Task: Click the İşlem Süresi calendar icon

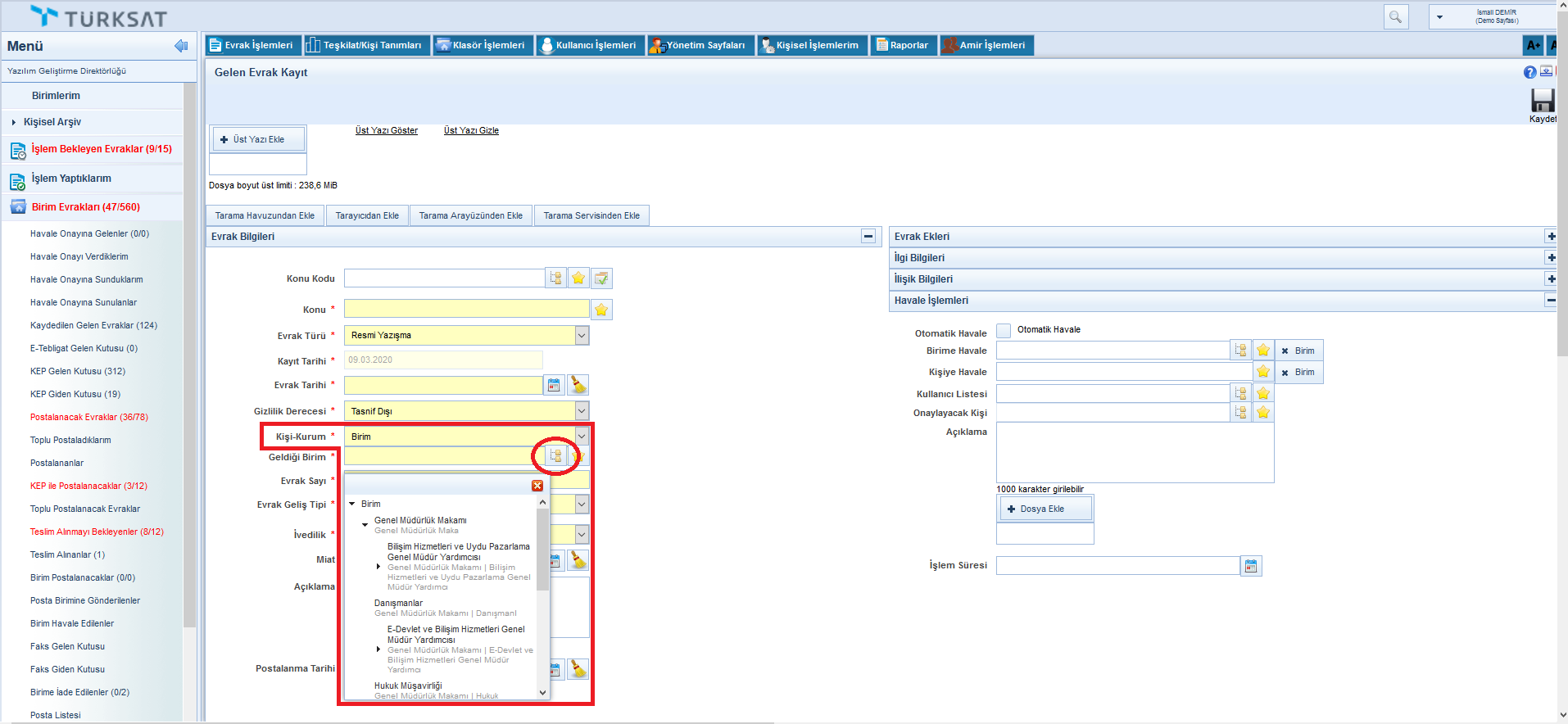Action: (1250, 566)
